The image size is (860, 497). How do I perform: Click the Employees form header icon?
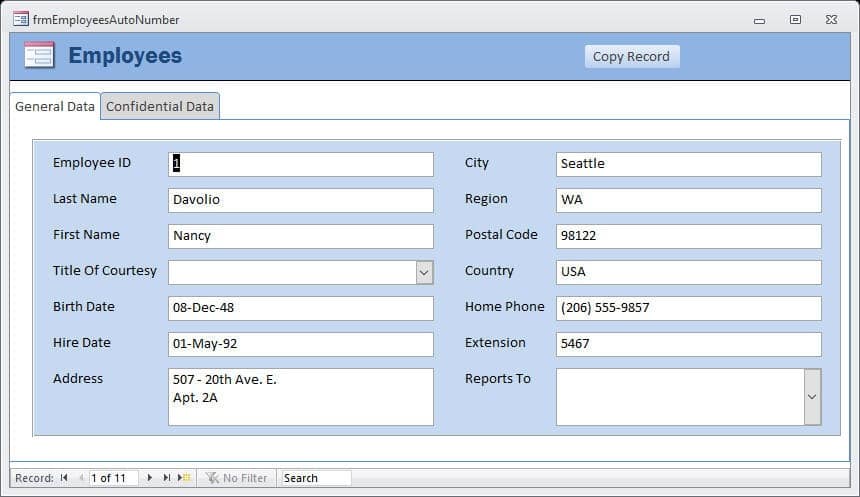pyautogui.click(x=39, y=55)
